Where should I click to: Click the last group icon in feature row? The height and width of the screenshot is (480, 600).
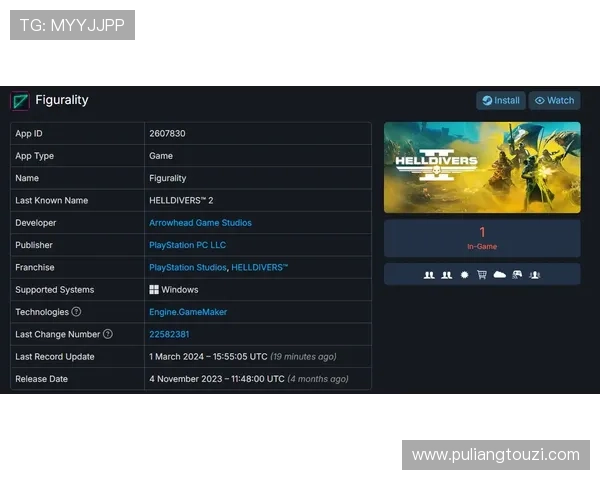click(x=534, y=275)
